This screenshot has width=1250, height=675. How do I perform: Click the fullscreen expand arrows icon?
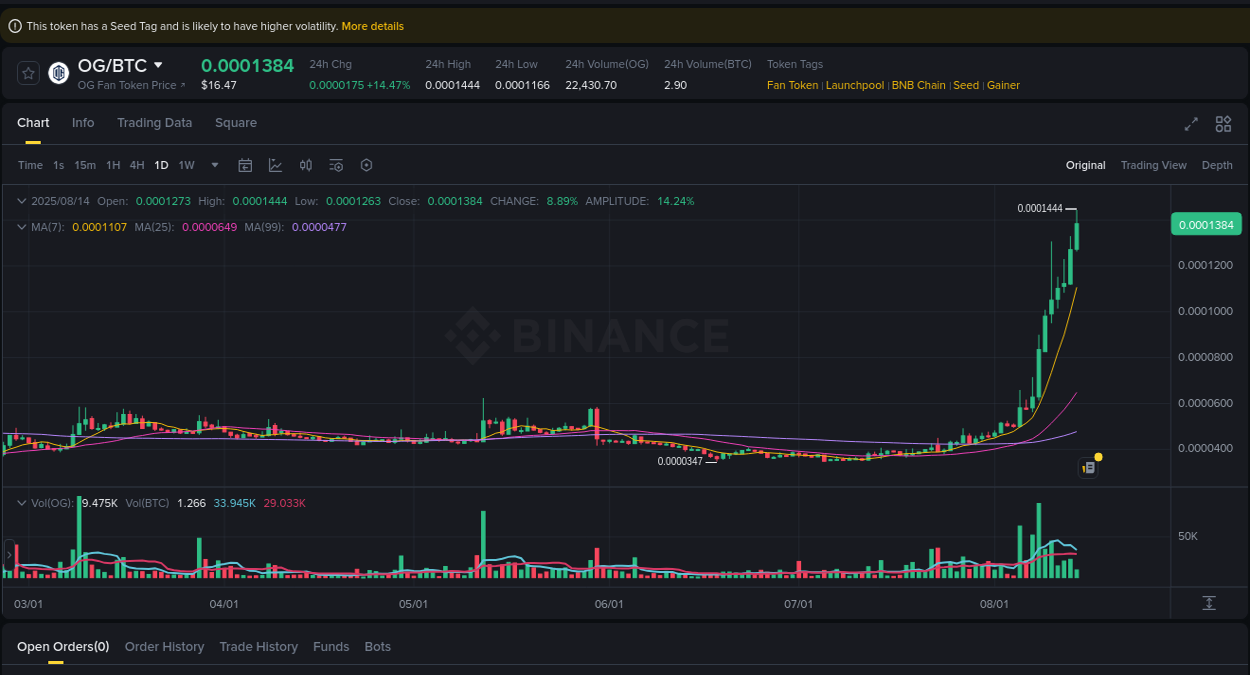[1190, 123]
